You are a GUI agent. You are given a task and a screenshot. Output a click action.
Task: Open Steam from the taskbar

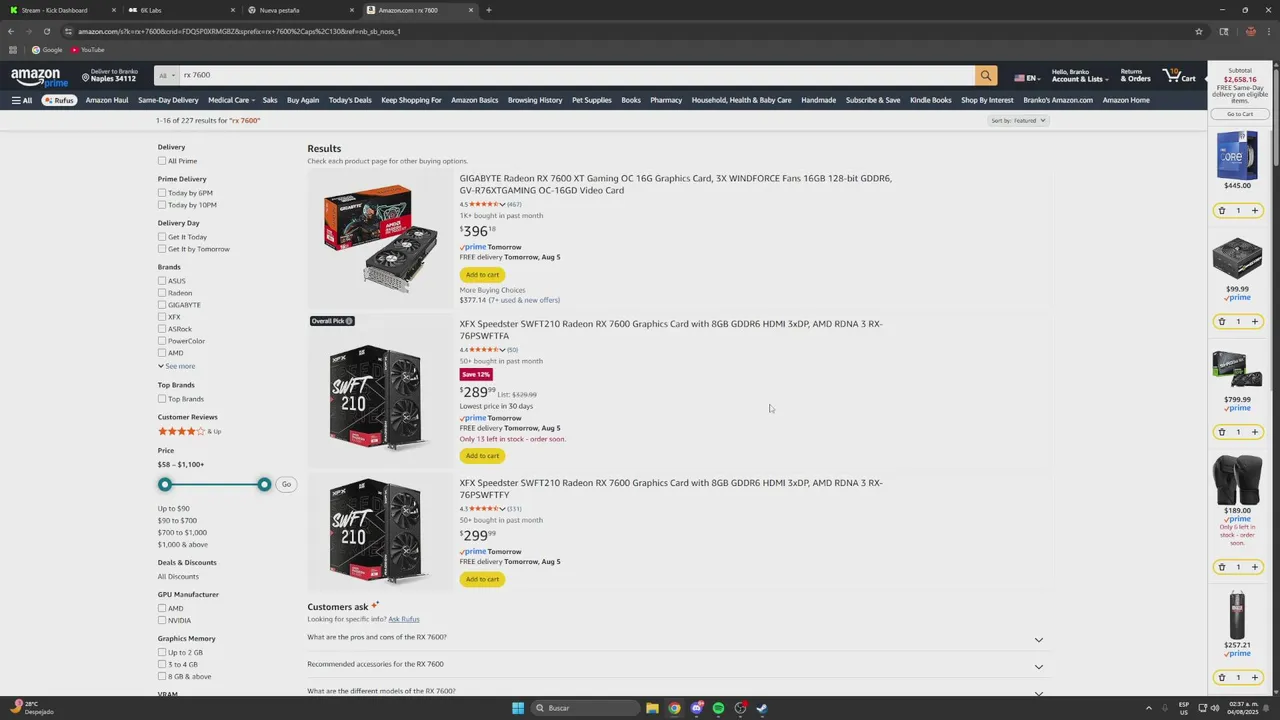(x=762, y=708)
